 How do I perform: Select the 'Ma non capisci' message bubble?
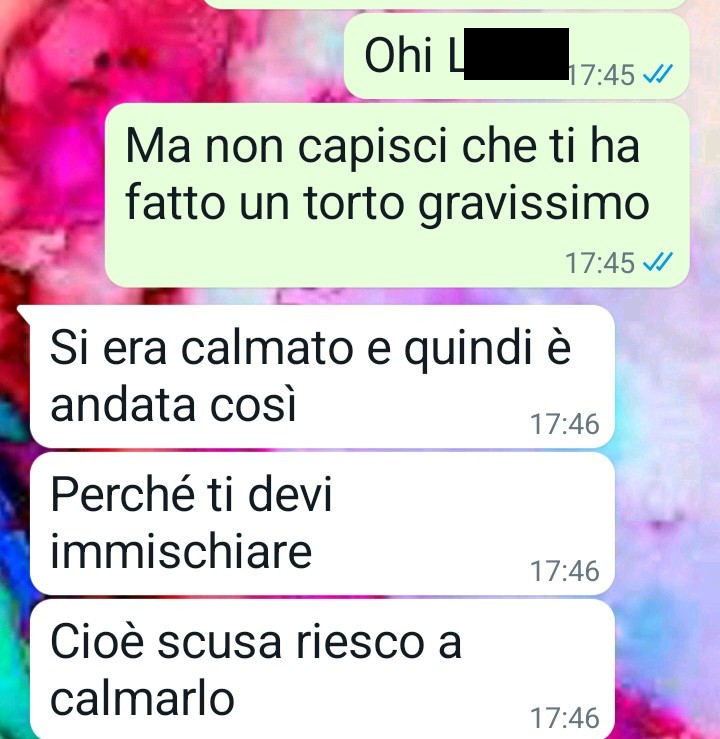[x=397, y=196]
